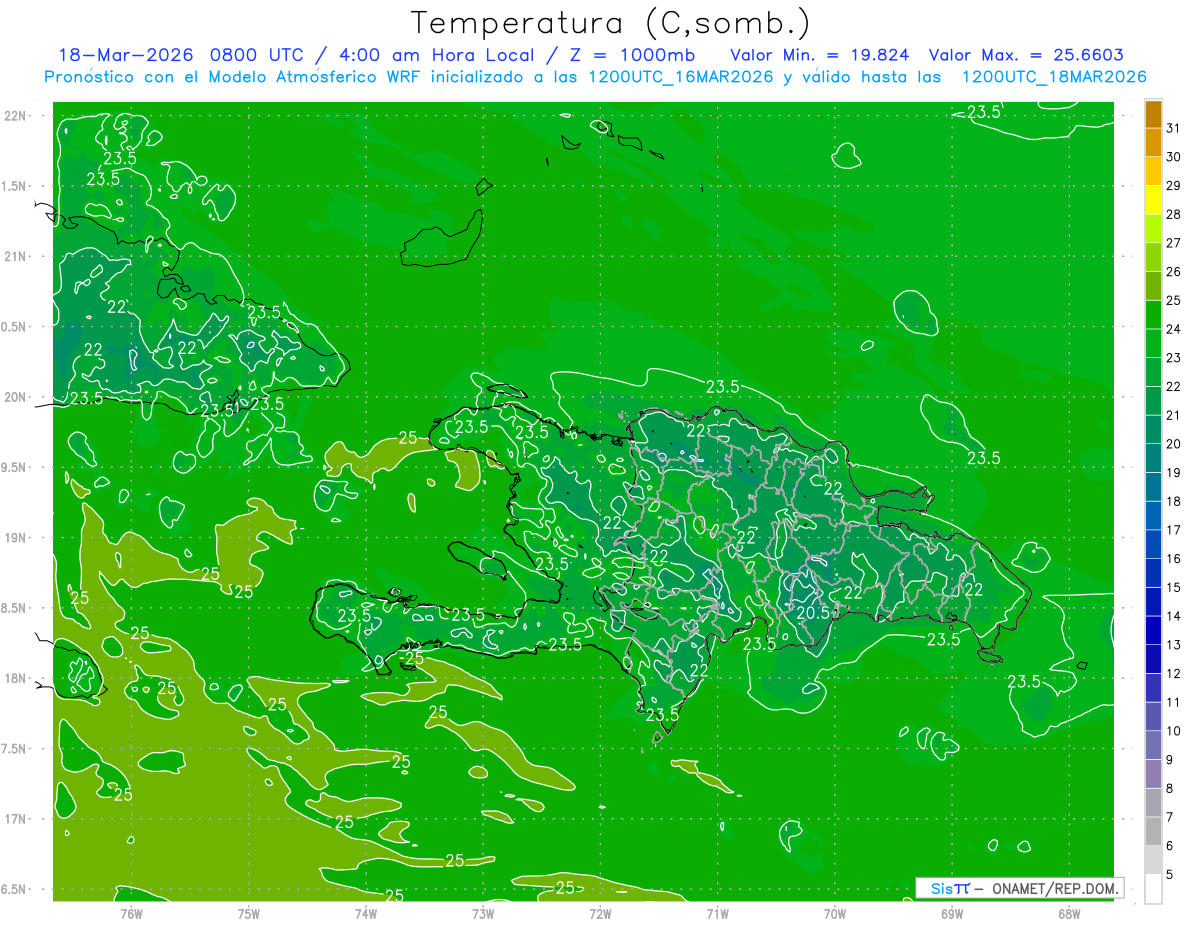Click the '20N' latitude axis label
This screenshot has height=927, width=1200.
coord(15,397)
